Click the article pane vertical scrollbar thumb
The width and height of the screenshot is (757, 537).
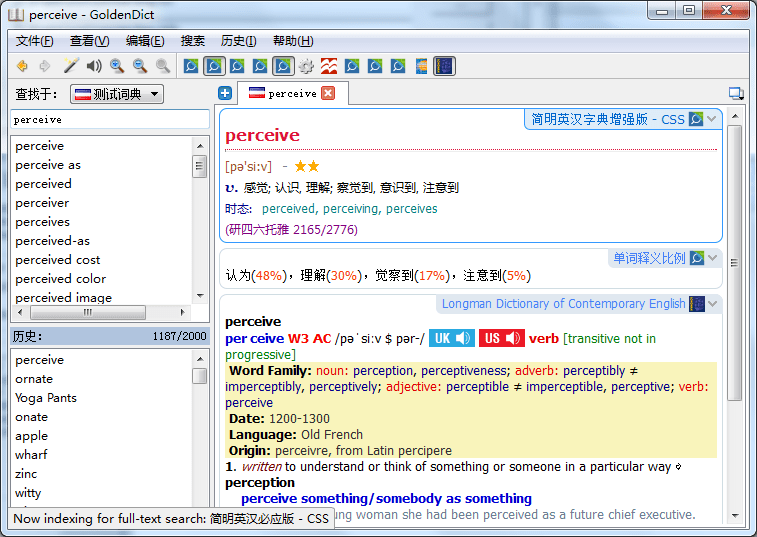[x=734, y=263]
